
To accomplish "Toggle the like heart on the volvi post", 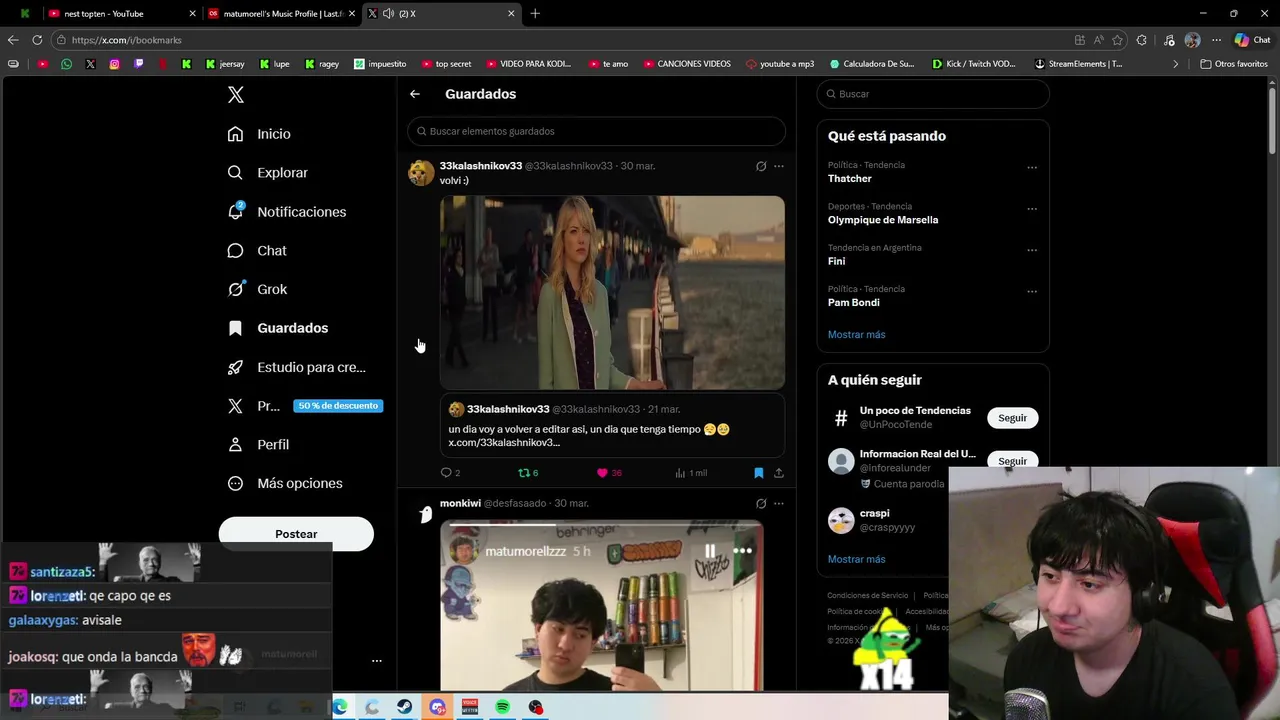I will point(602,473).
